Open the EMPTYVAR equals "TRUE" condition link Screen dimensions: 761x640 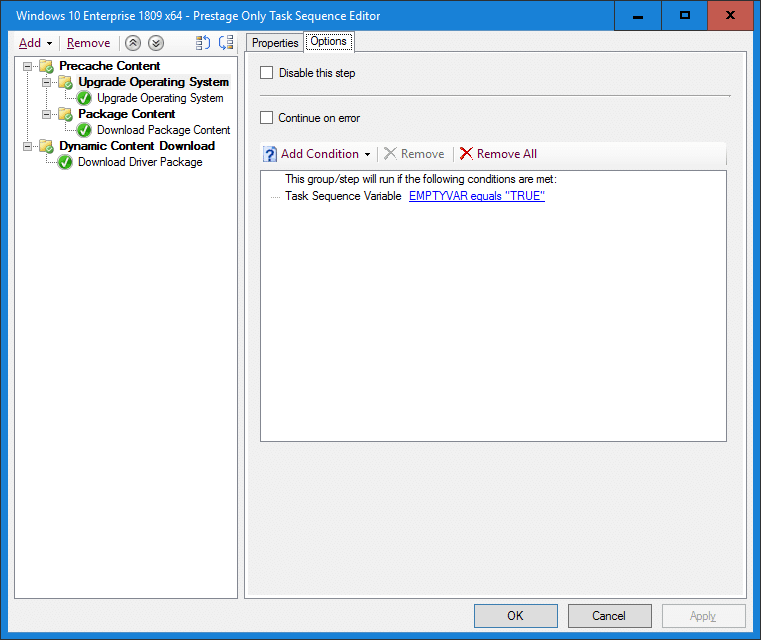[477, 196]
